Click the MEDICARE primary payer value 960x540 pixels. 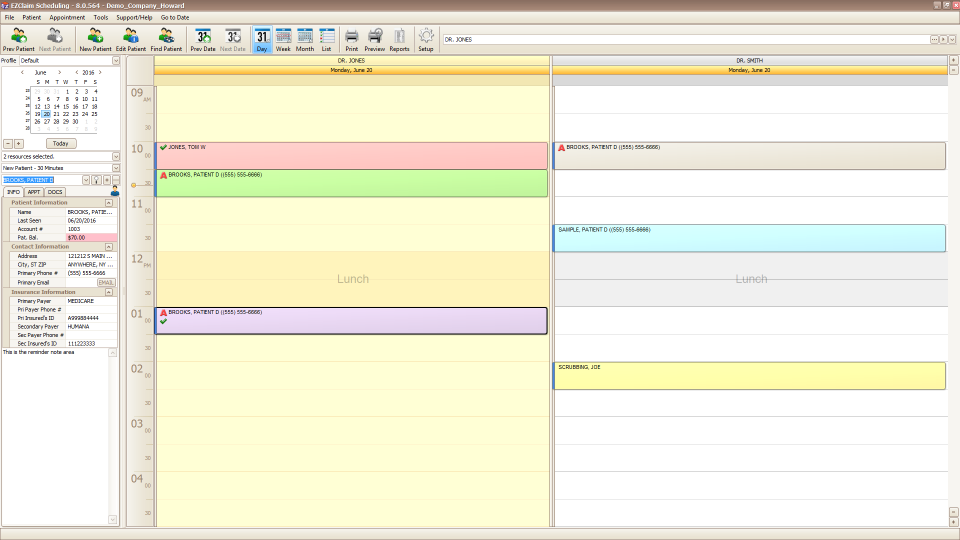click(x=91, y=301)
